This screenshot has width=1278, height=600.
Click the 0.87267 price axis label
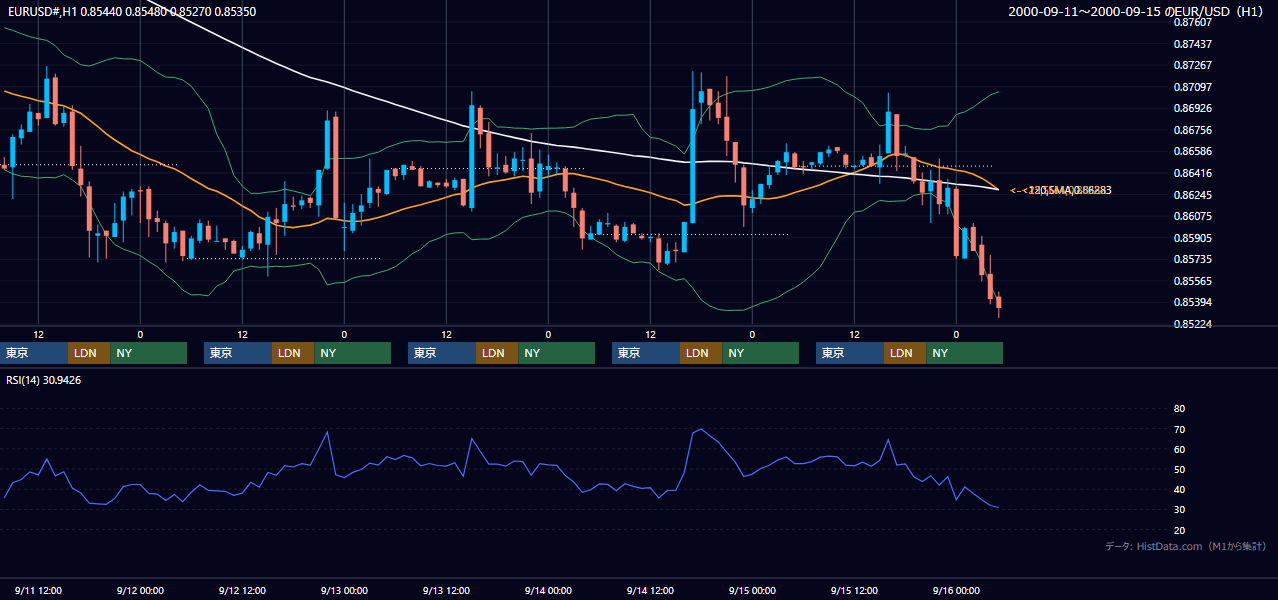[1192, 65]
